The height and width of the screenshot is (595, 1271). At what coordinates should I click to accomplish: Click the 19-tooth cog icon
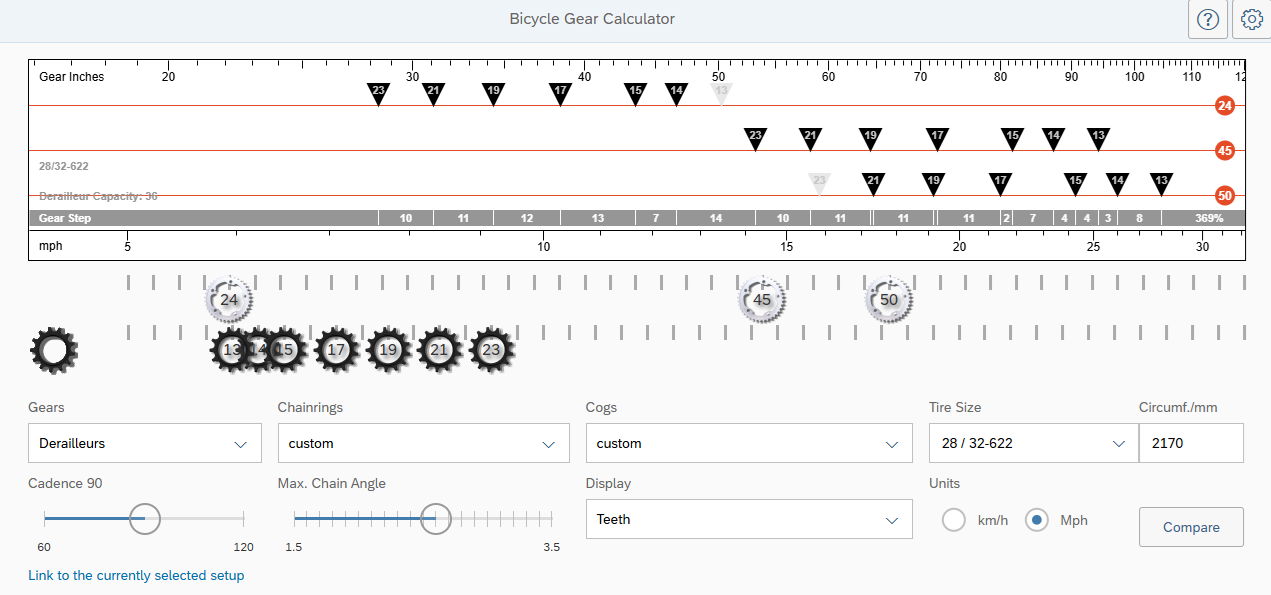pos(389,350)
